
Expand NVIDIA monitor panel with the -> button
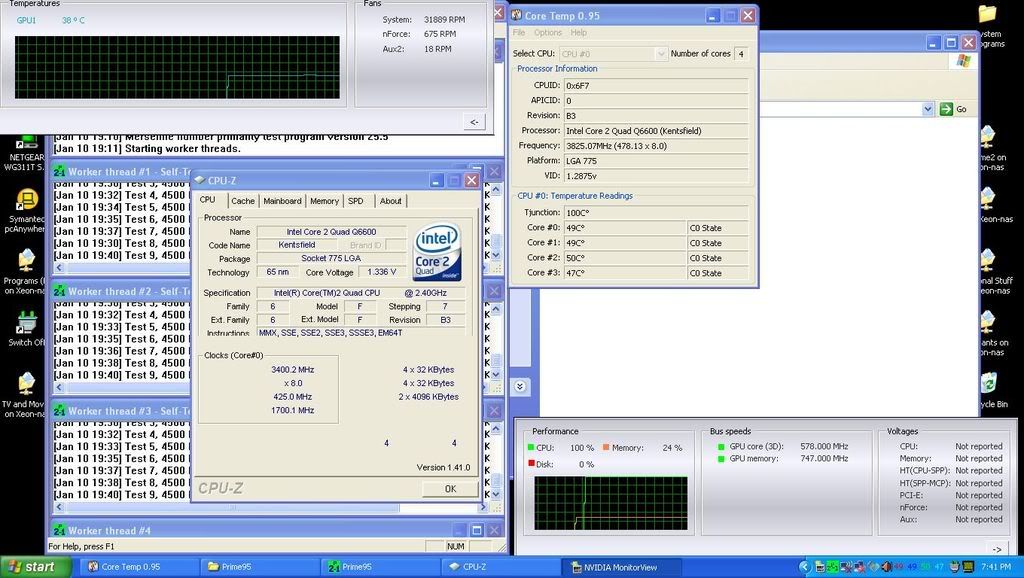[997, 549]
